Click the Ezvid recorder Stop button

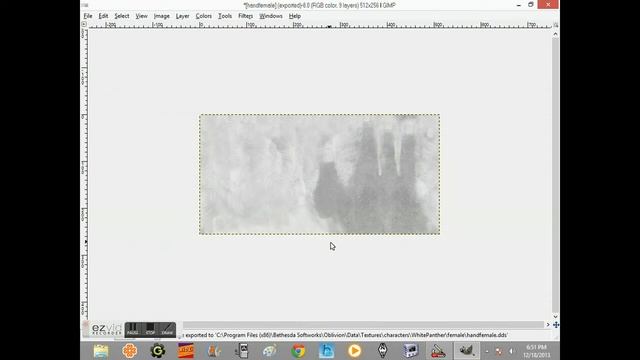coord(150,329)
